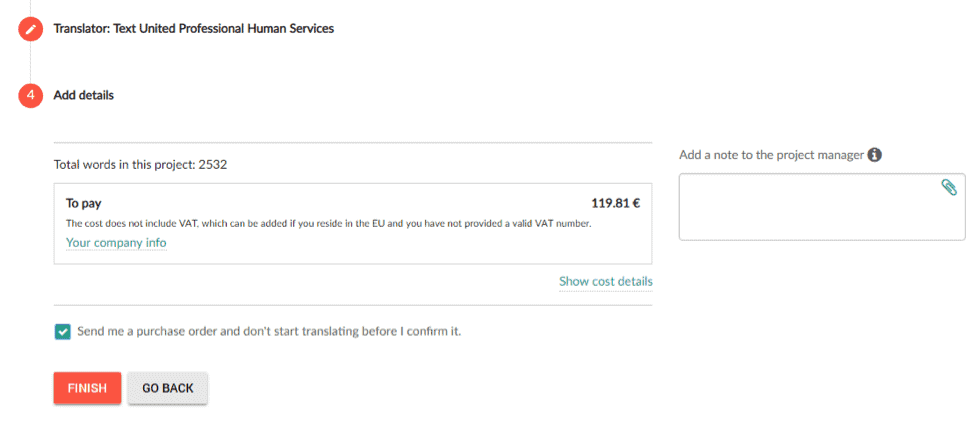The image size is (980, 436).
Task: Expand 'Show cost details'
Action: click(x=605, y=282)
